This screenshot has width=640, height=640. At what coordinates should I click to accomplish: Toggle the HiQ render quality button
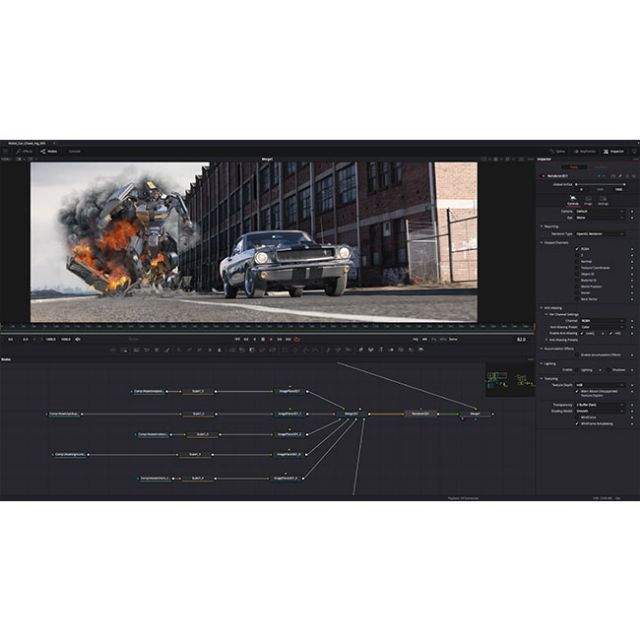[x=416, y=339]
